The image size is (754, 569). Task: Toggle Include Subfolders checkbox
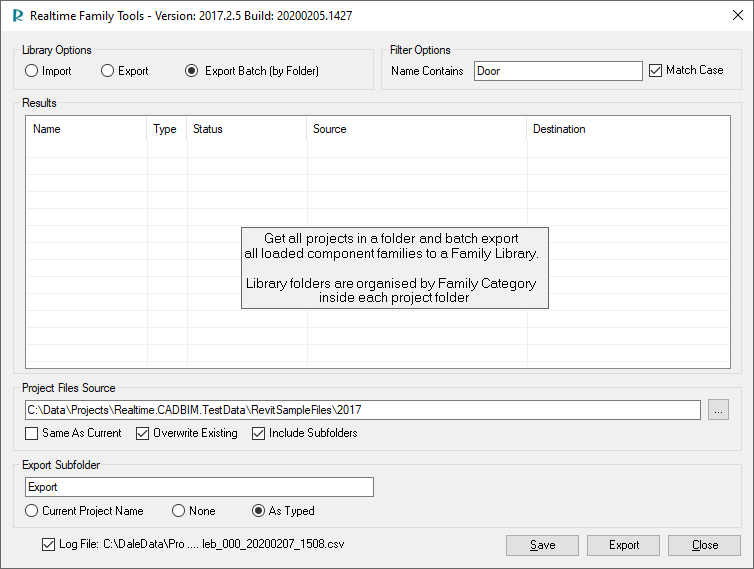point(258,433)
